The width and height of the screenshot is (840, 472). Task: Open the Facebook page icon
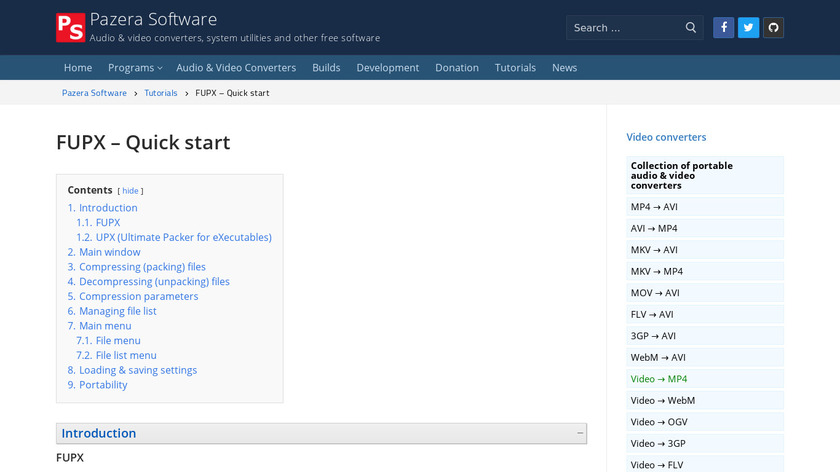point(723,28)
